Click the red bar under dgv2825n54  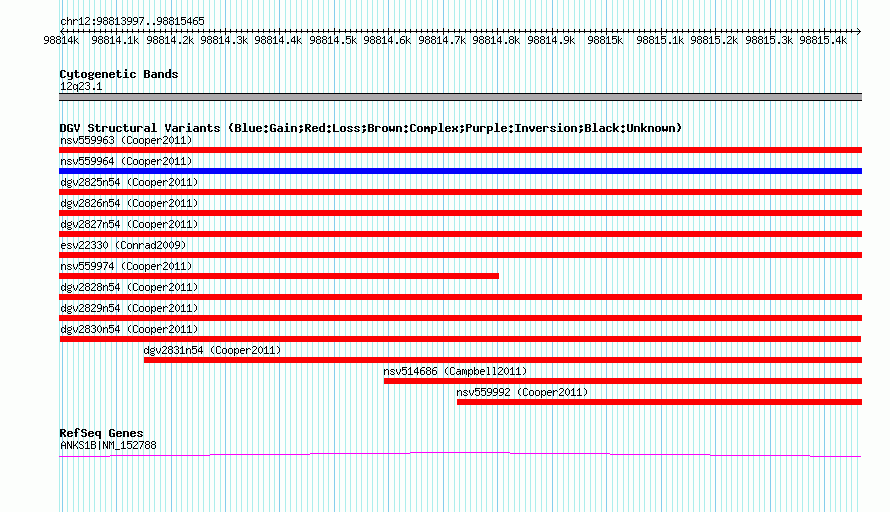pyautogui.click(x=460, y=192)
